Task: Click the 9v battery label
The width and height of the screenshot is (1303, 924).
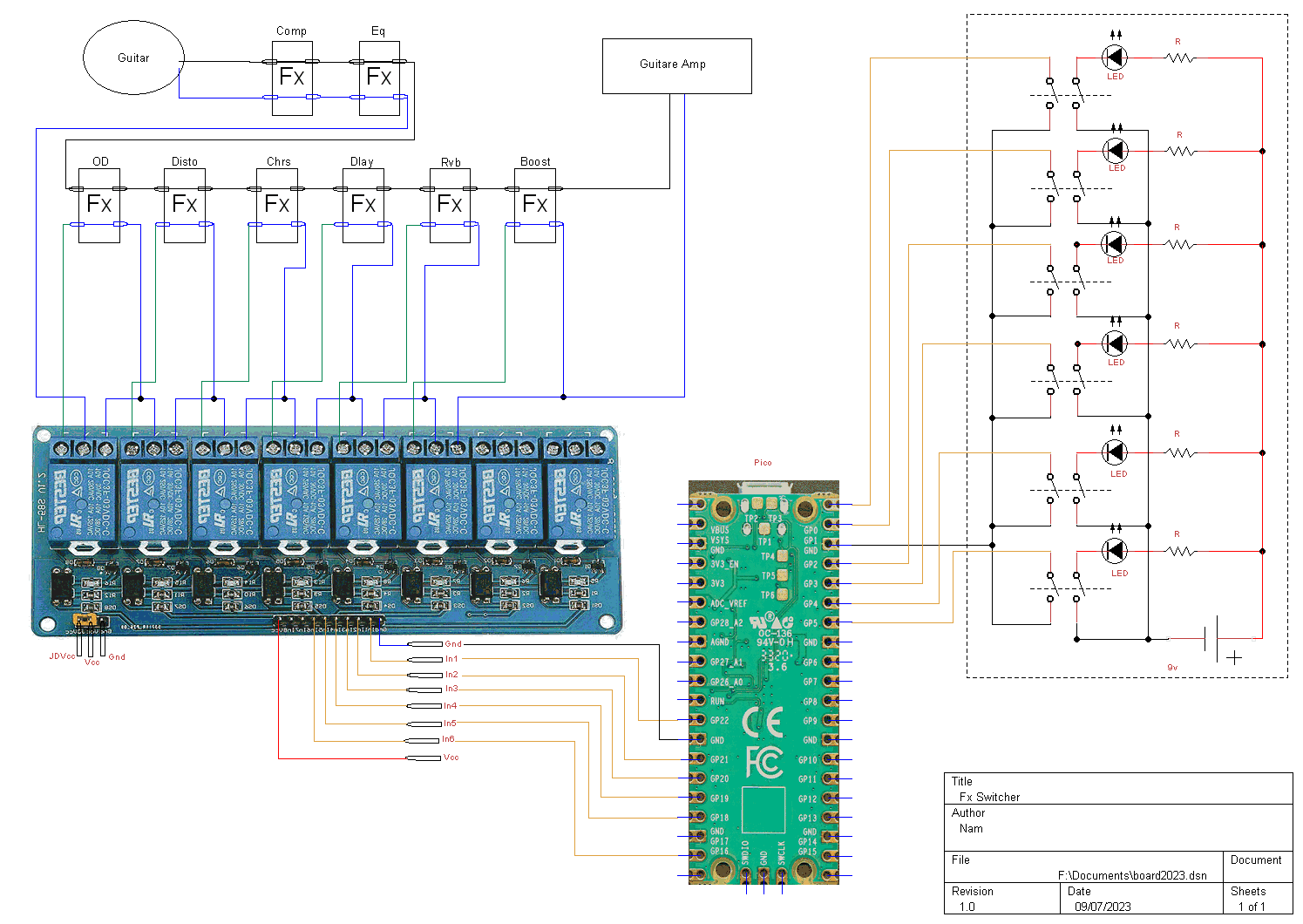Action: pos(1172,668)
